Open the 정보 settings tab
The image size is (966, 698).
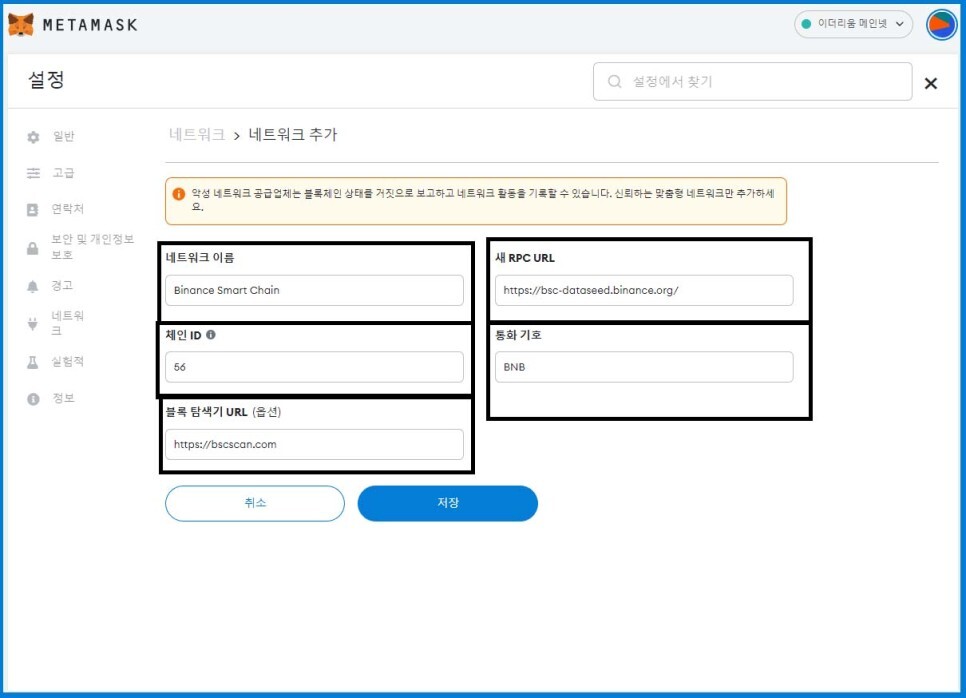(63, 398)
